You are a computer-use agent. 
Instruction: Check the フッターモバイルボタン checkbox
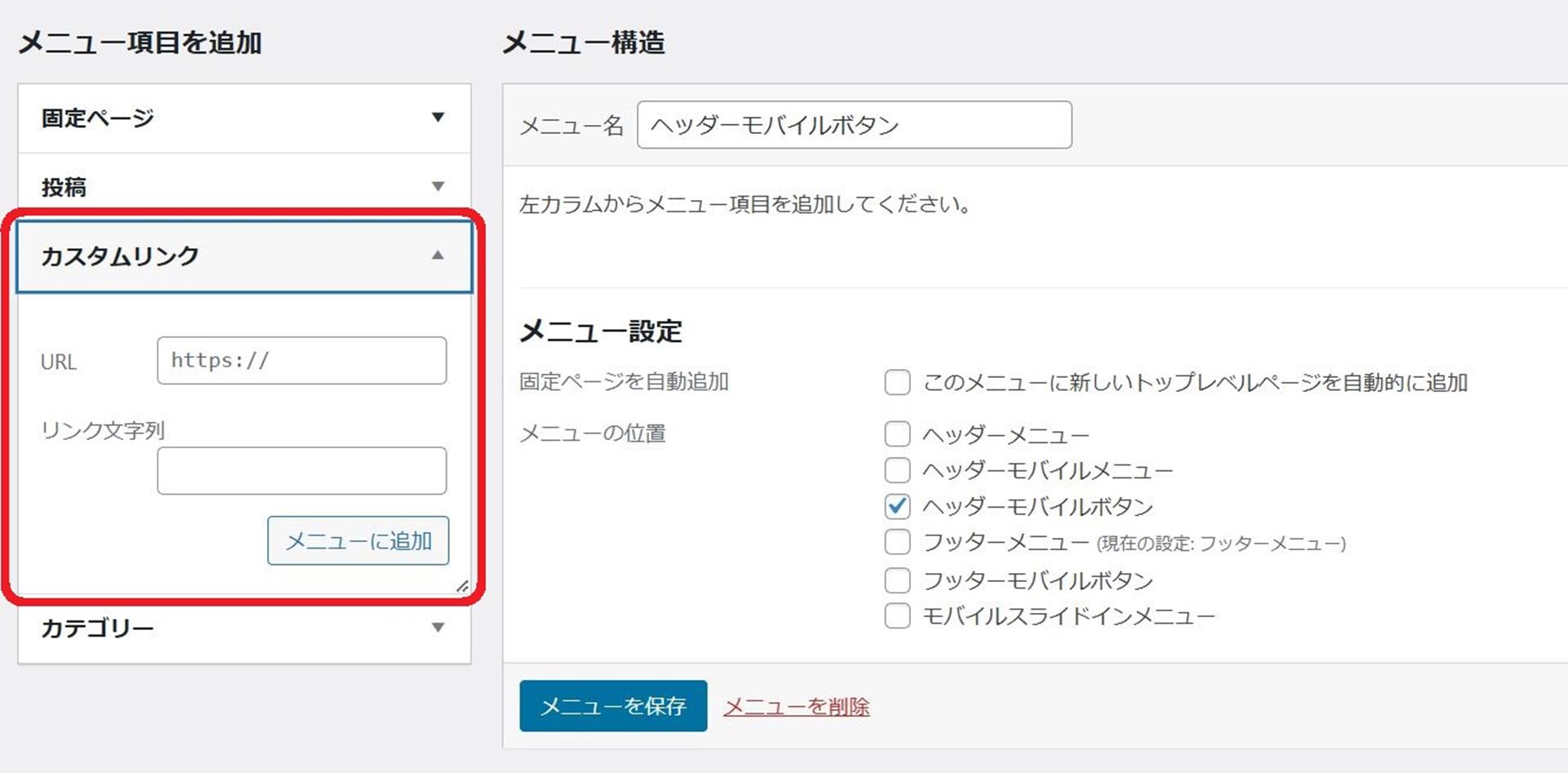[897, 580]
